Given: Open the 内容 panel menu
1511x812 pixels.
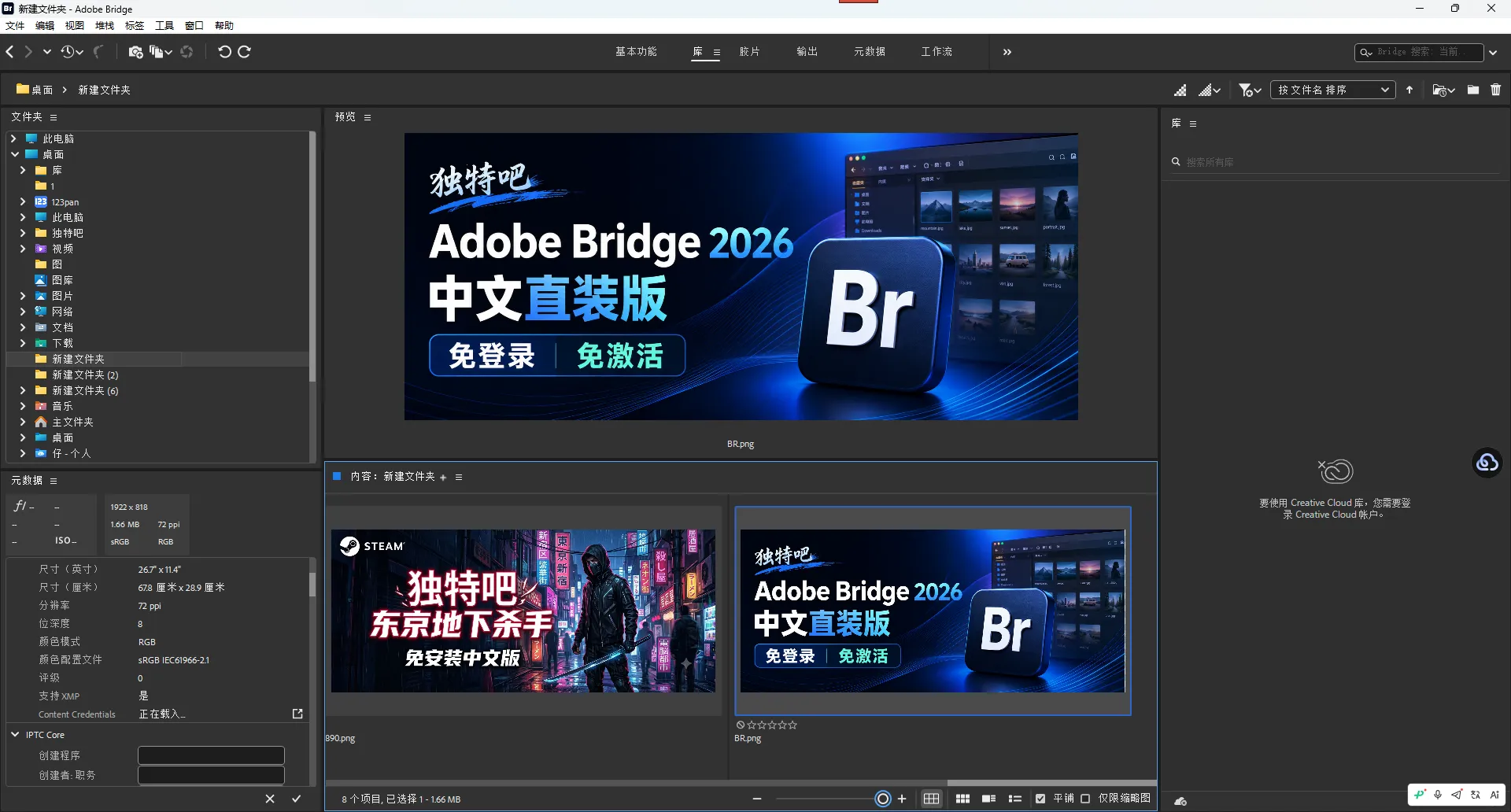Looking at the screenshot, I should coord(459,477).
